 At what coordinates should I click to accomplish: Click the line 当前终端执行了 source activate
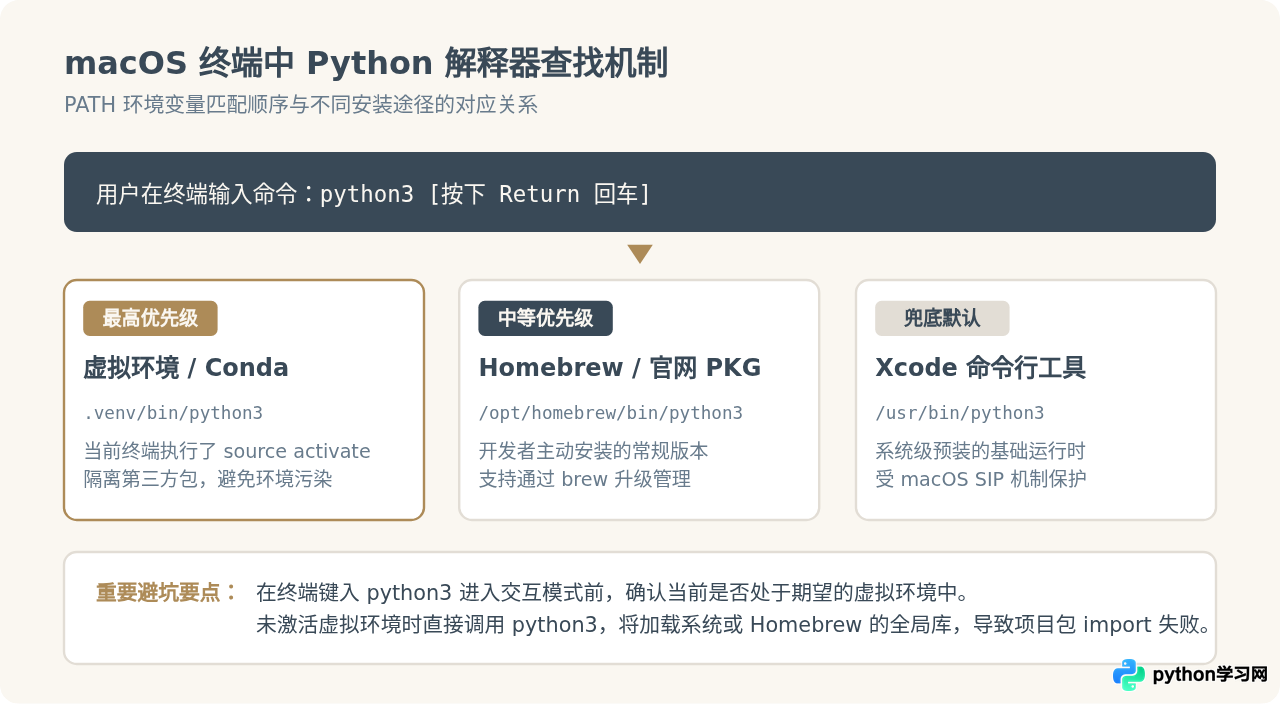click(x=227, y=451)
